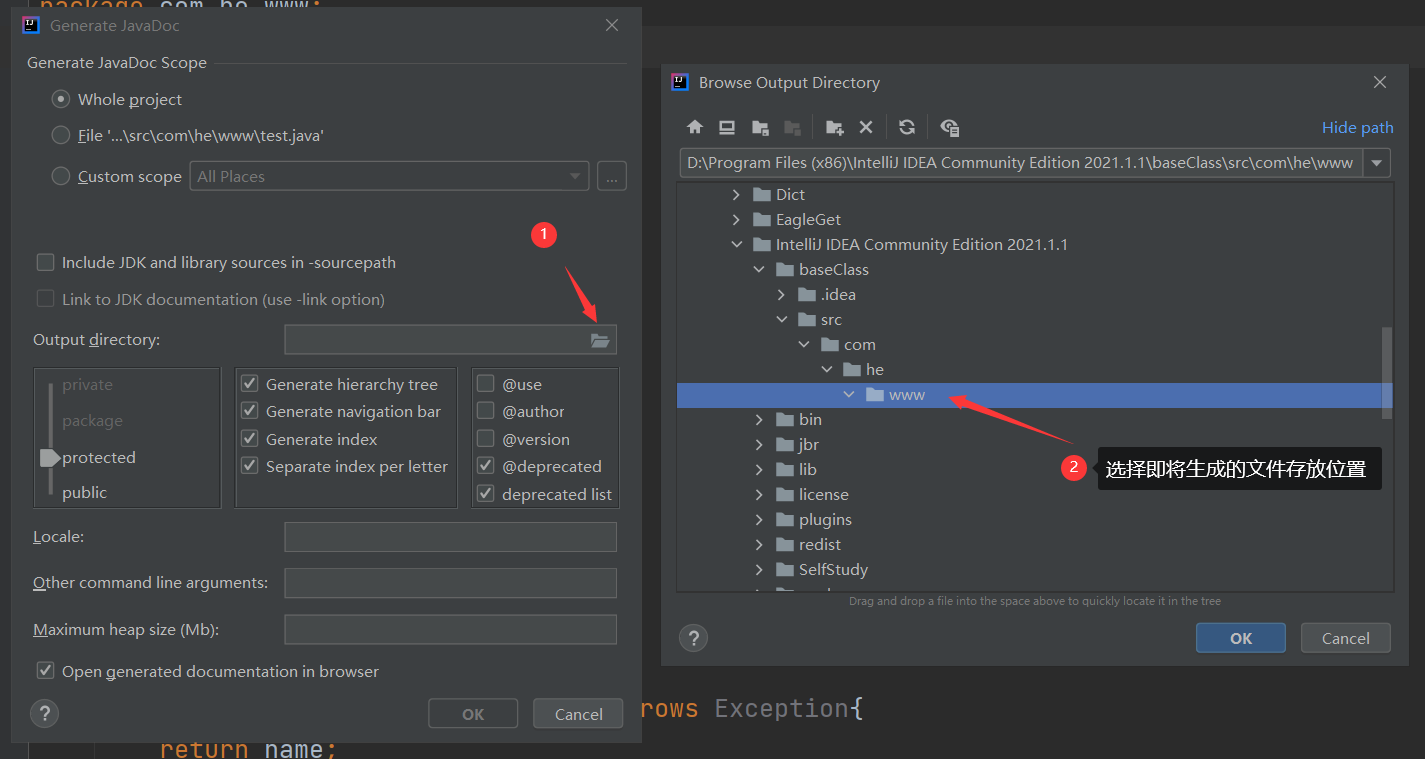Untick the @deprecated checkbox
Screen dimensions: 1425x759
485,466
